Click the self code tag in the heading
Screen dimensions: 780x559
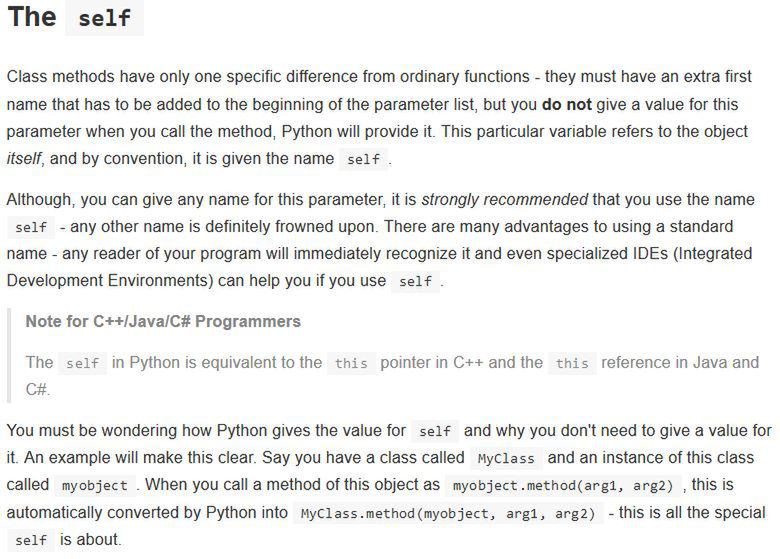[104, 18]
